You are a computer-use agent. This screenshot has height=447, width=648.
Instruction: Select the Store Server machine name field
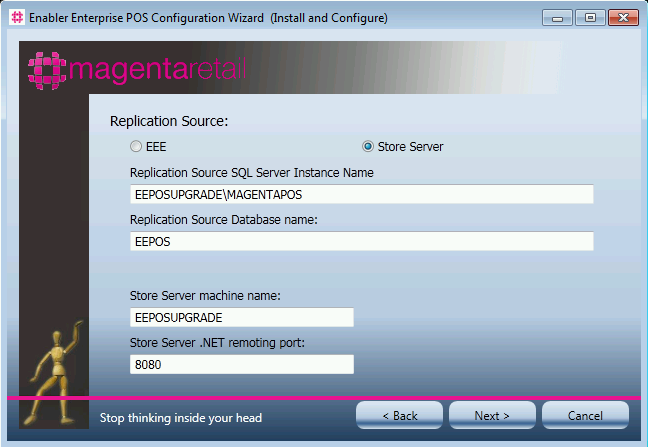[242, 317]
